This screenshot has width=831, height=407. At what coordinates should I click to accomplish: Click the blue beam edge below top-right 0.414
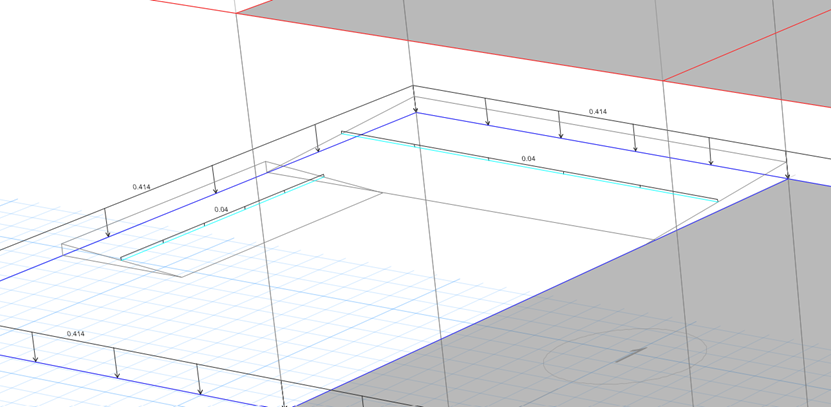point(600,146)
